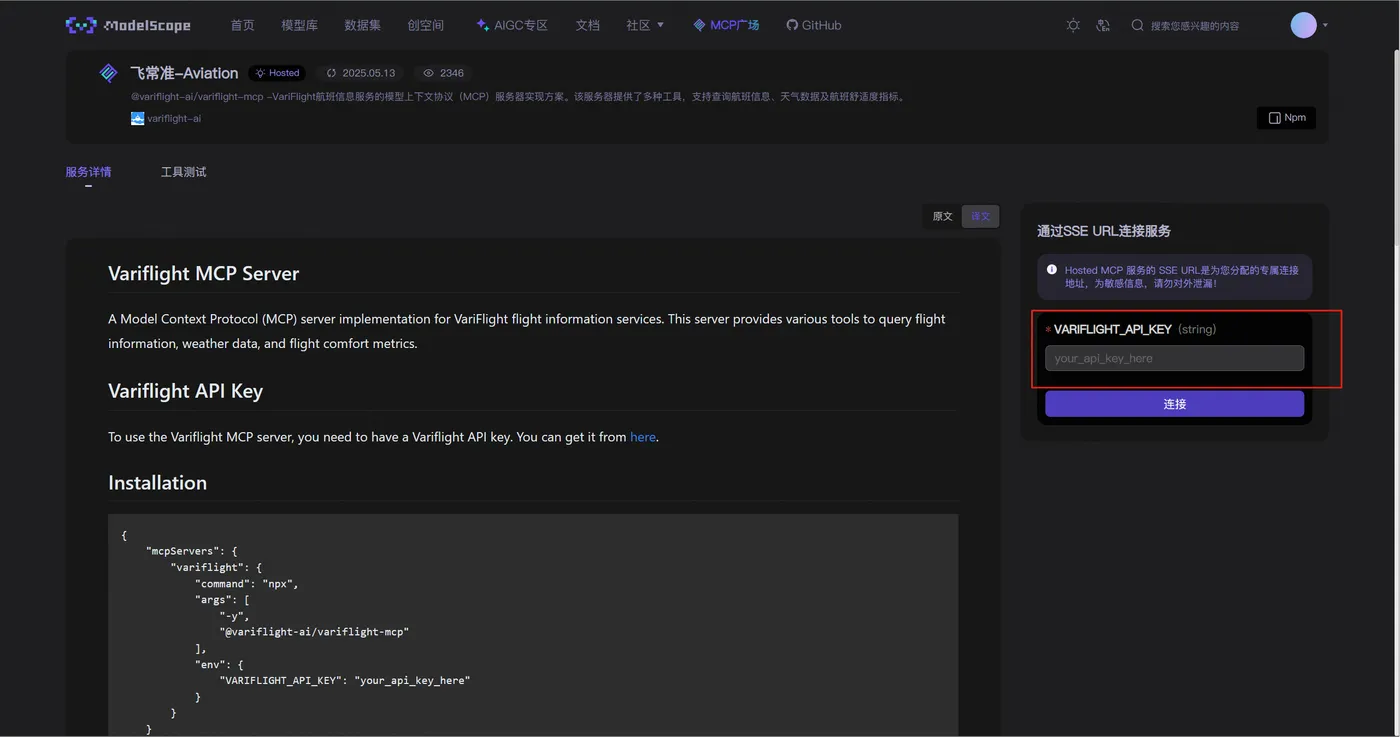Viewport: 1400px width, 737px height.
Task: Open 文档 in the top navigation
Action: 588,25
